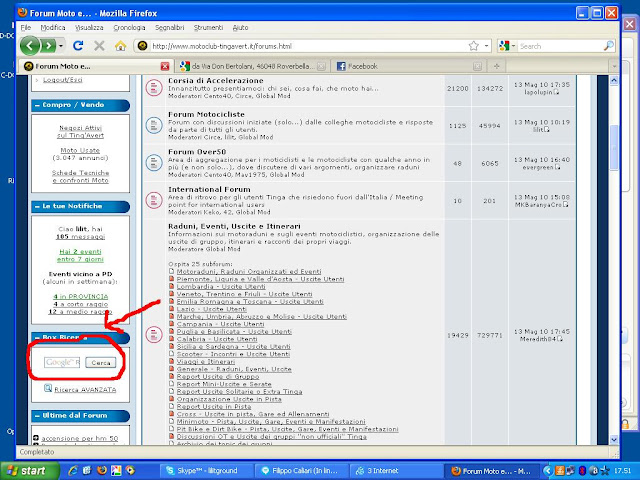
Task: Go back with the green Back arrow
Action: tap(30, 46)
